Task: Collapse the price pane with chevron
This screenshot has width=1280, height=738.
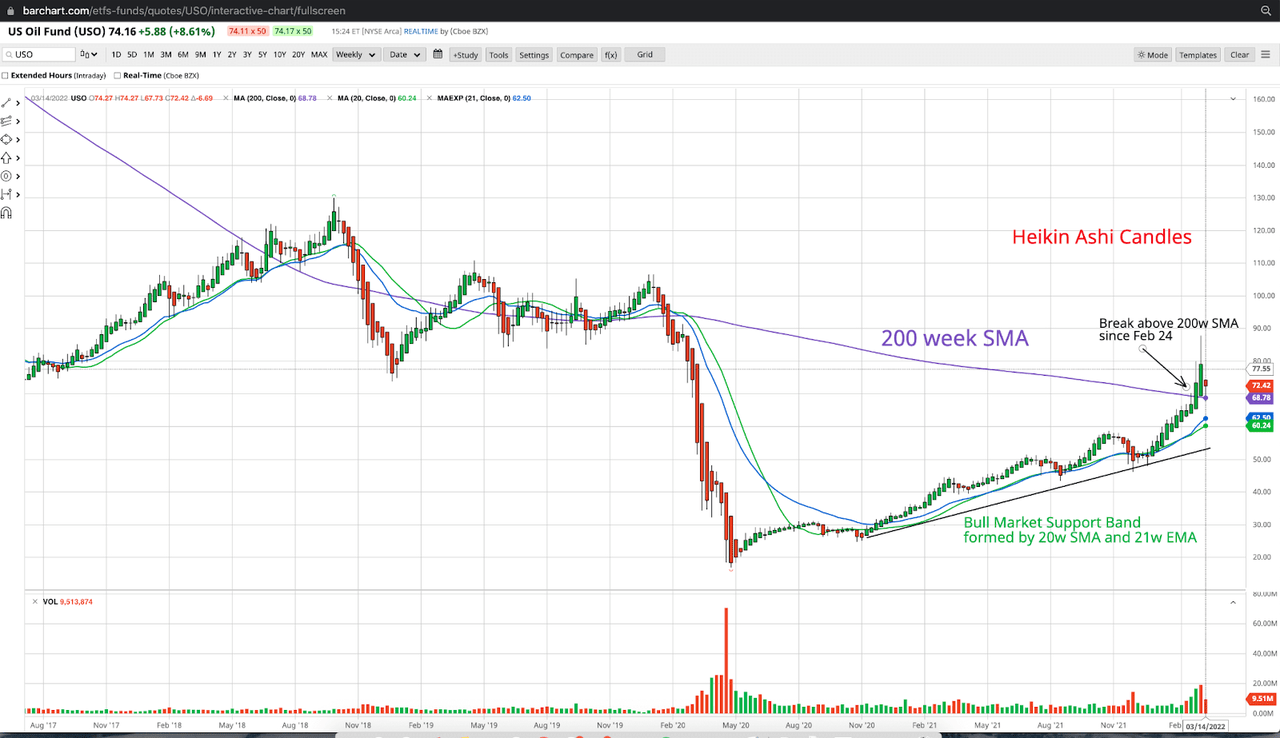Action: [x=1233, y=99]
